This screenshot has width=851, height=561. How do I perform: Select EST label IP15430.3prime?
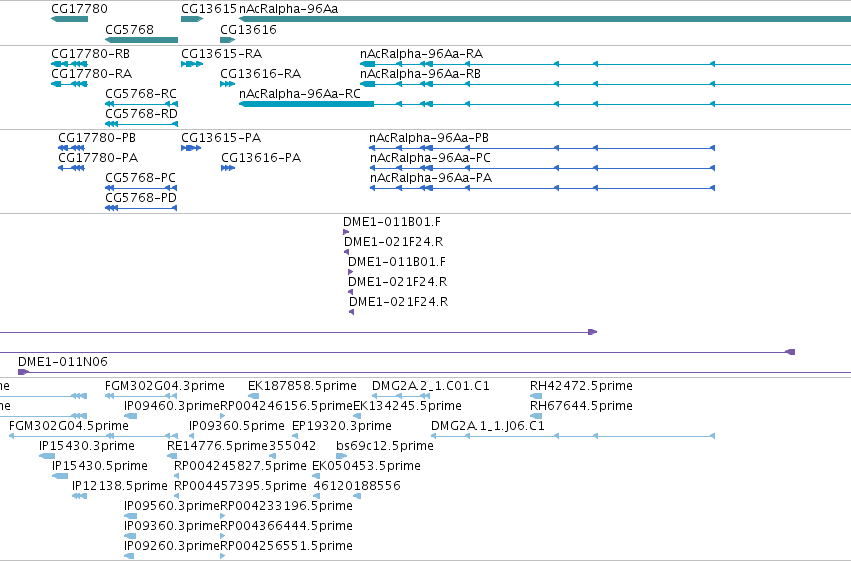click(87, 446)
